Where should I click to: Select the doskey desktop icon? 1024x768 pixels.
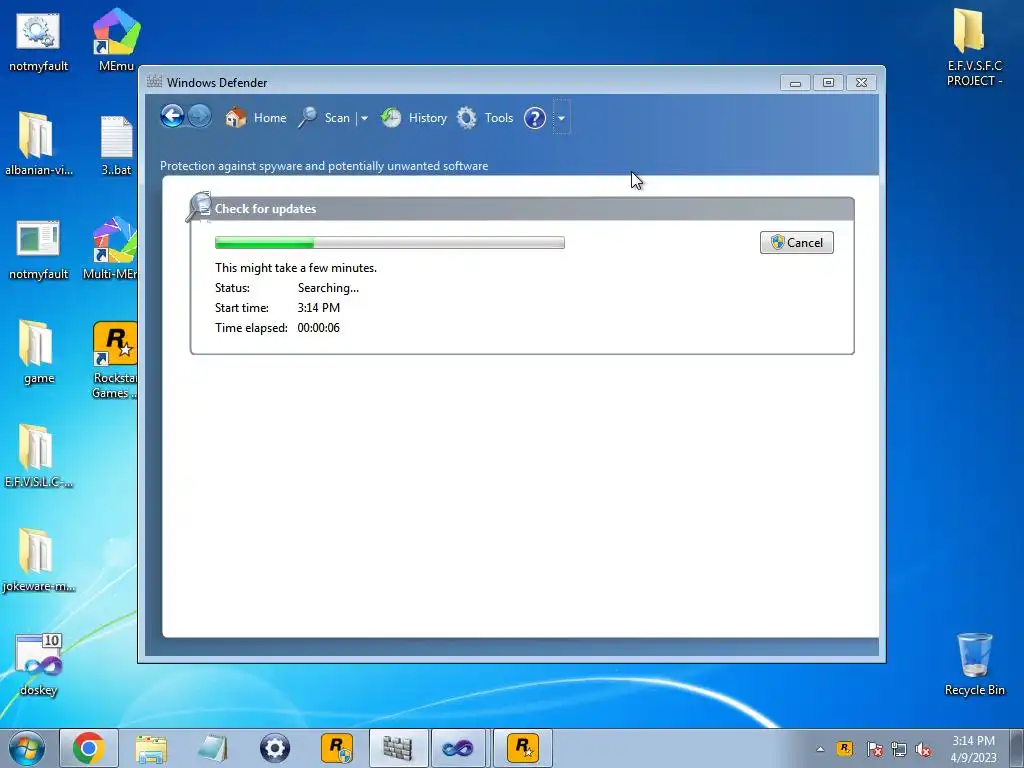click(x=38, y=664)
